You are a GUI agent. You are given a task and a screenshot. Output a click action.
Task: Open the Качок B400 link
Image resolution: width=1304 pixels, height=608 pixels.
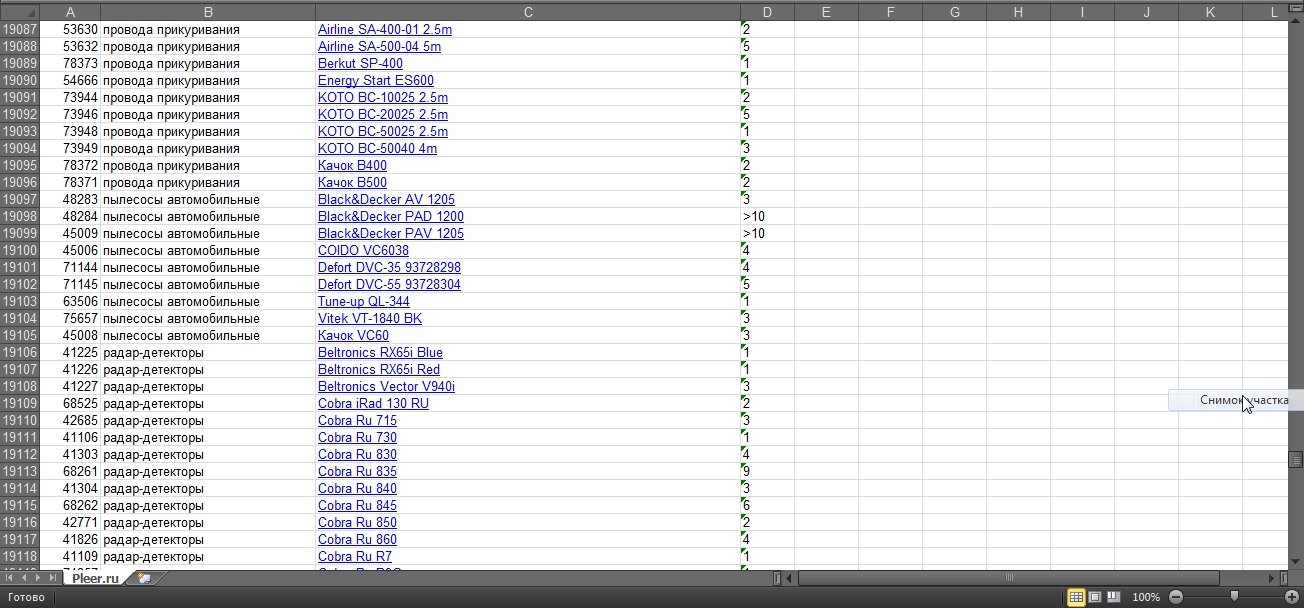pyautogui.click(x=352, y=166)
